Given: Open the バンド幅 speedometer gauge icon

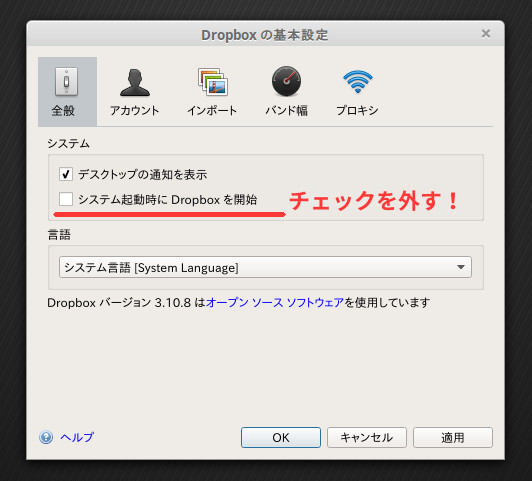Looking at the screenshot, I should pos(286,81).
